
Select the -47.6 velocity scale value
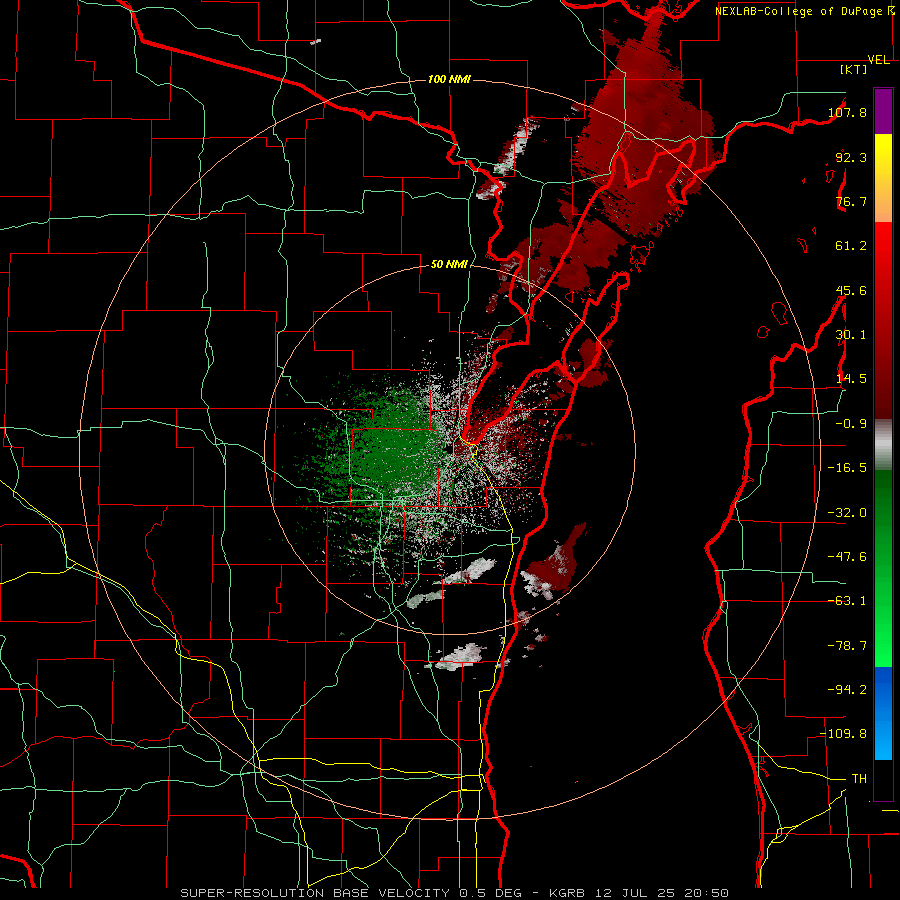[x=847, y=557]
